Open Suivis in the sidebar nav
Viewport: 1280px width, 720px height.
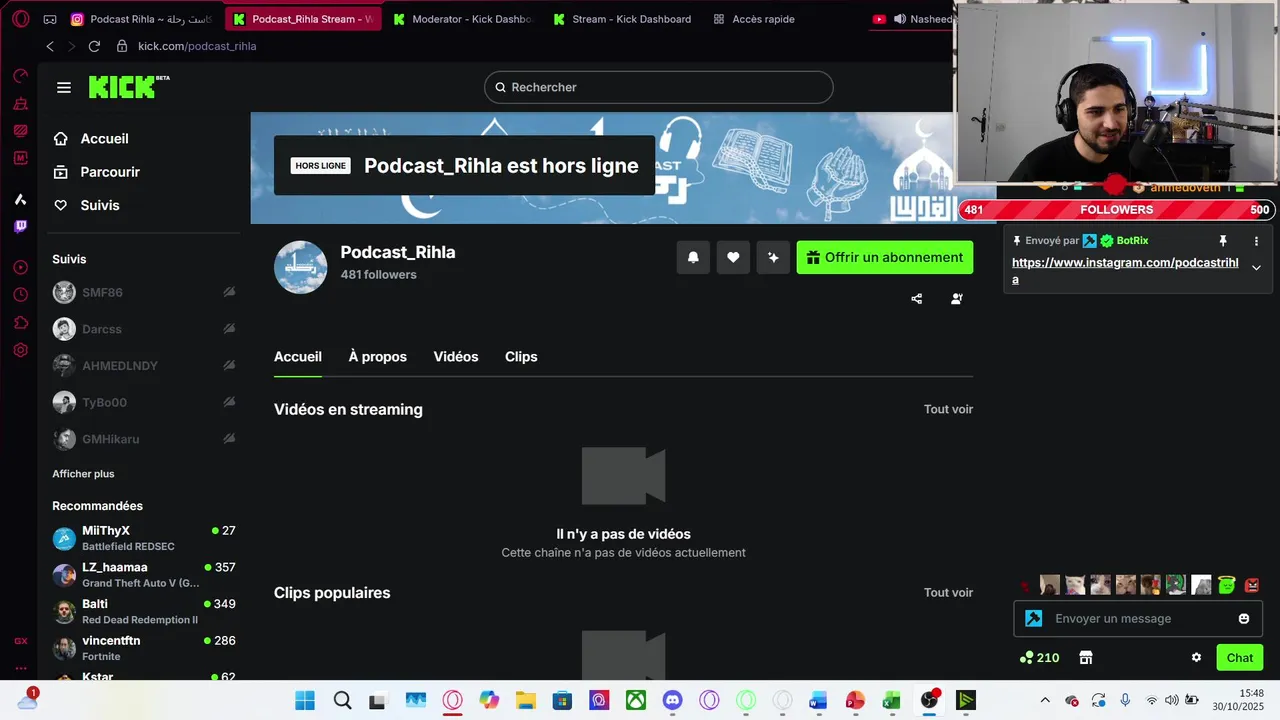coord(87,205)
